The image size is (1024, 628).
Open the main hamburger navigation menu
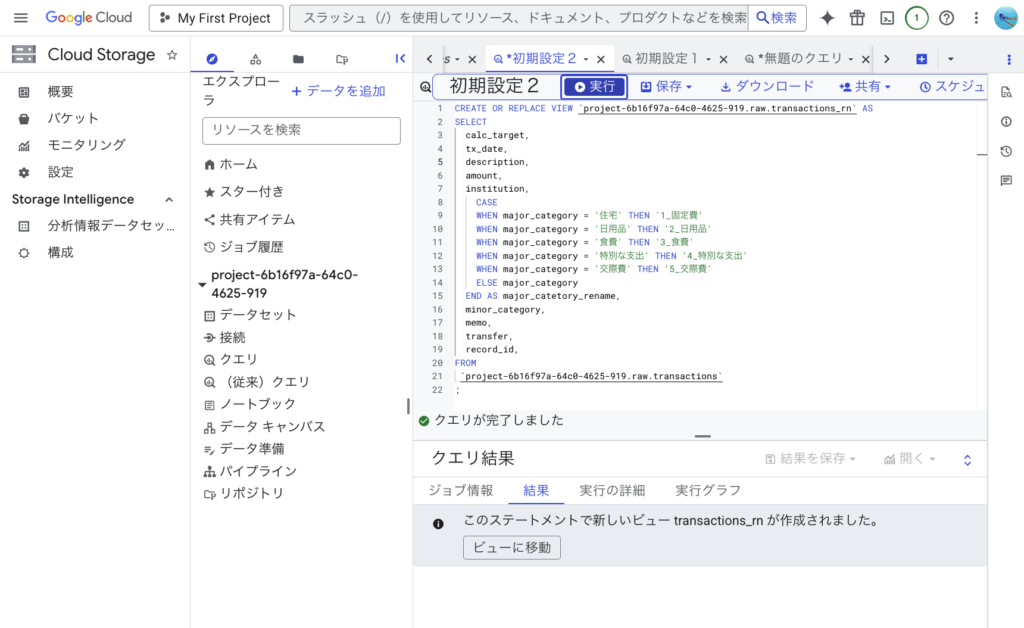tap(20, 18)
